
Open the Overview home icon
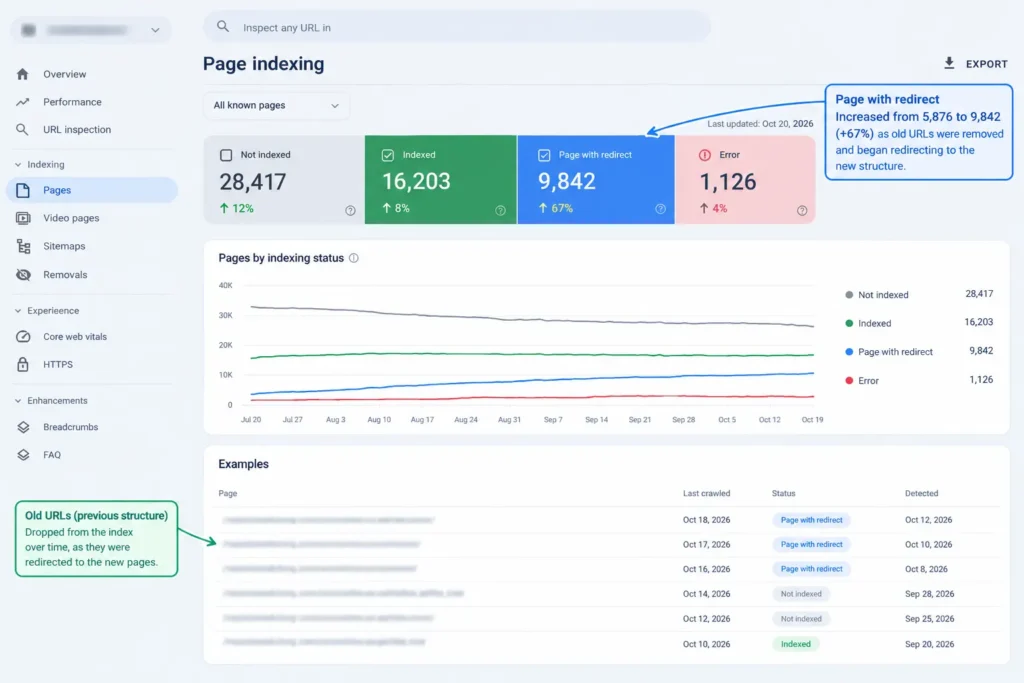(x=23, y=74)
